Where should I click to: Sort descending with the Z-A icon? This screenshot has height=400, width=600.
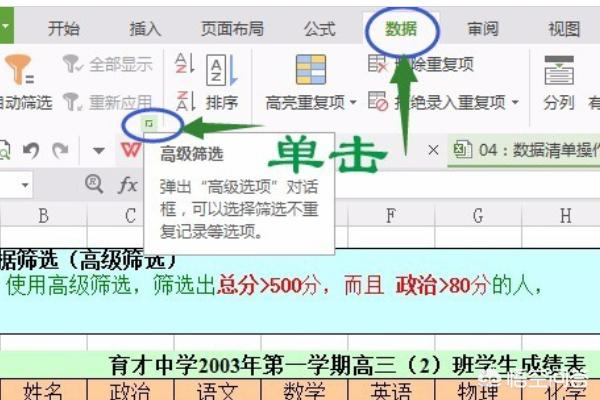(x=186, y=101)
